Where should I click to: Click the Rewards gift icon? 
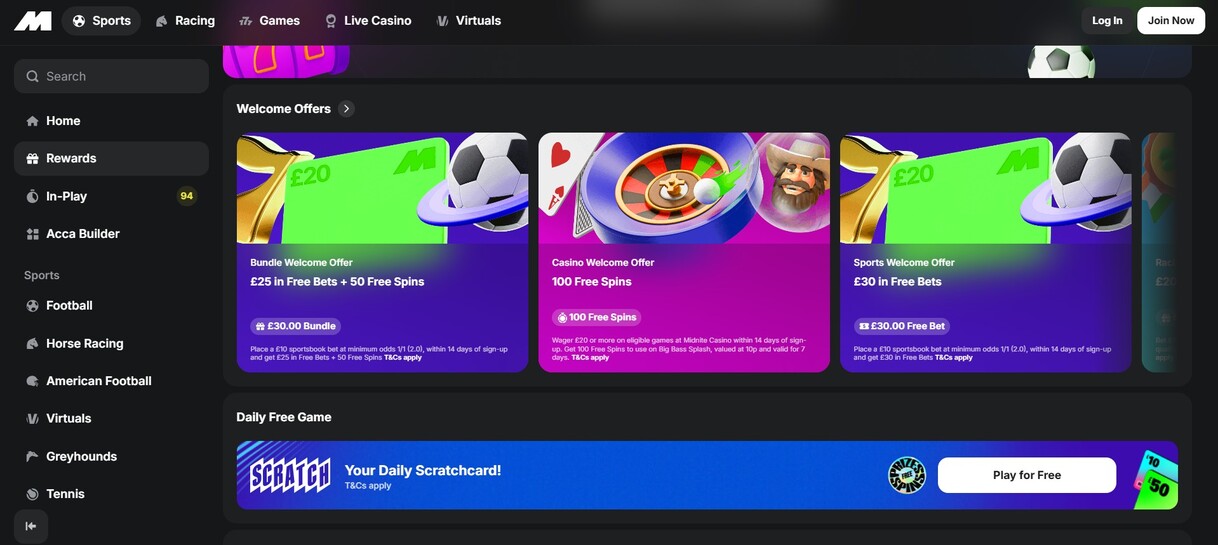tap(32, 159)
